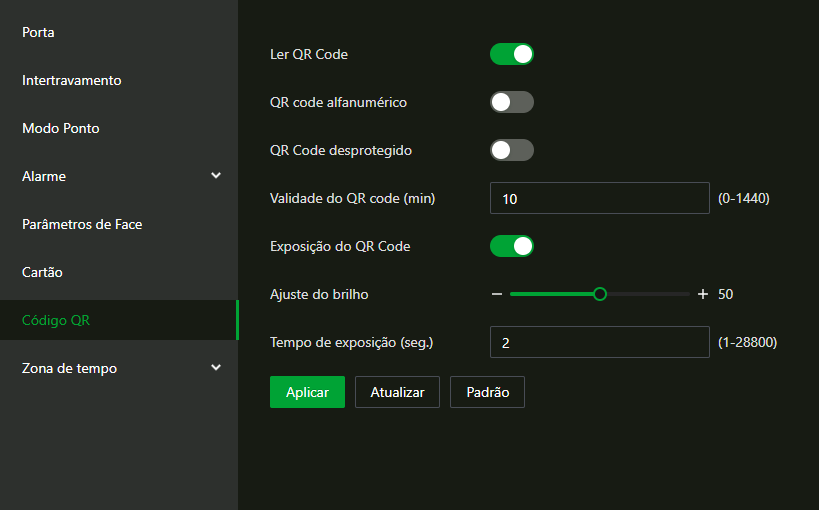
Task: Expand the Zona de tempo chevron
Action: 216,367
